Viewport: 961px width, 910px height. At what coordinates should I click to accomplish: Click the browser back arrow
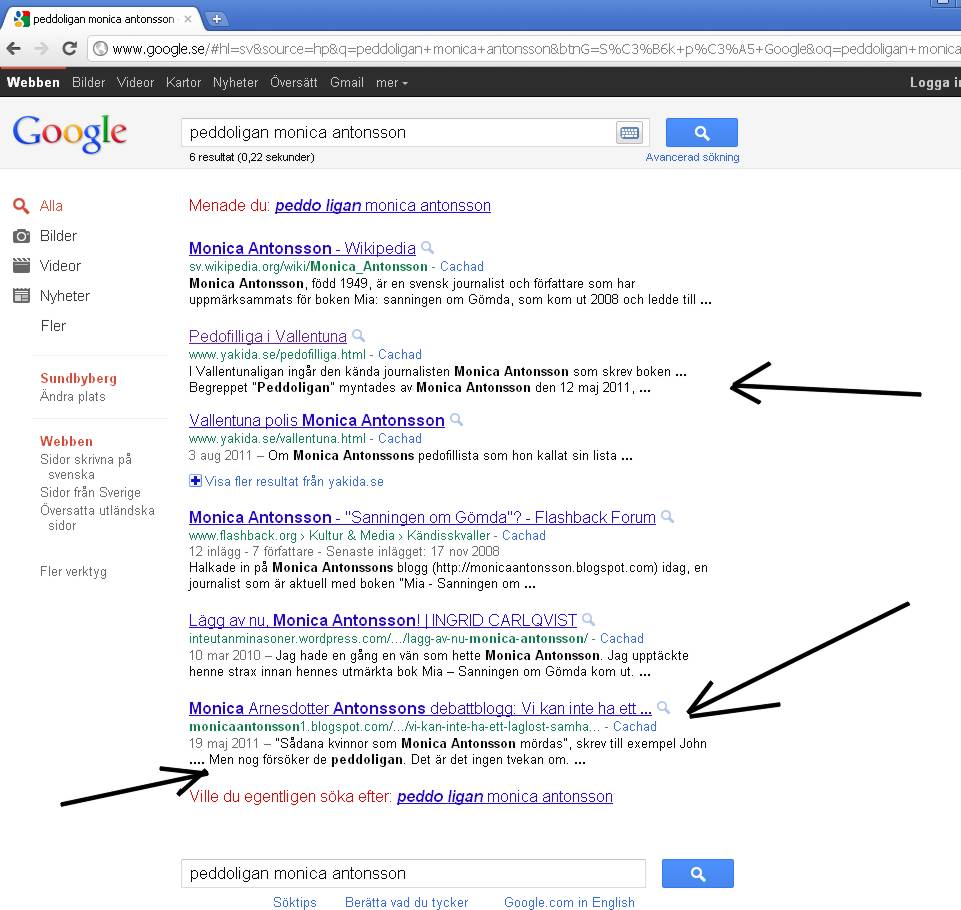[14, 48]
